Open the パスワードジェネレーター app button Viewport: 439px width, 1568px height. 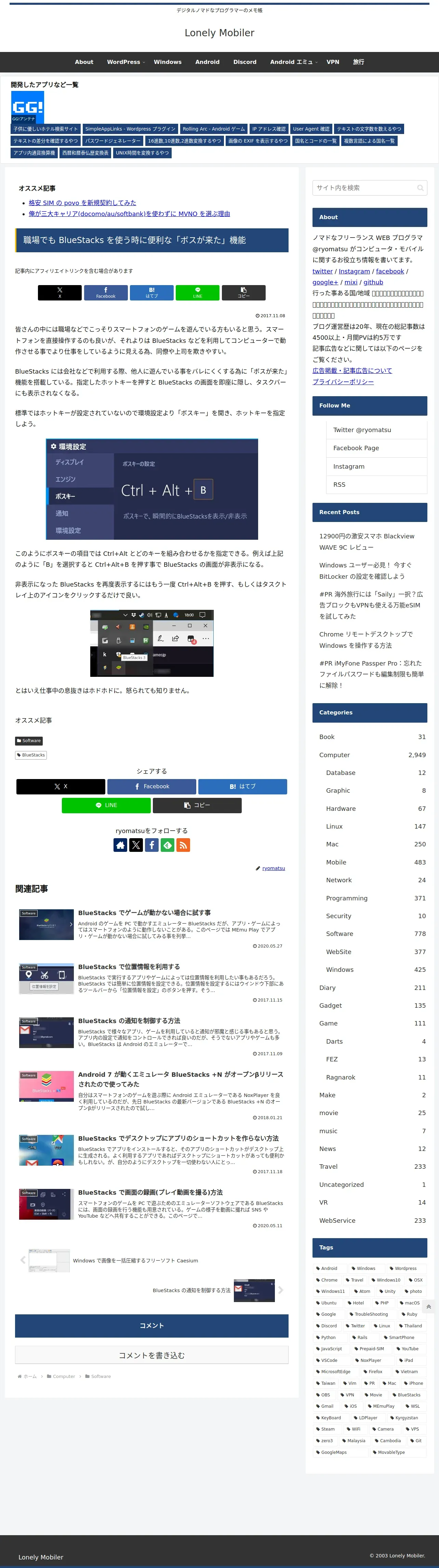[x=112, y=141]
